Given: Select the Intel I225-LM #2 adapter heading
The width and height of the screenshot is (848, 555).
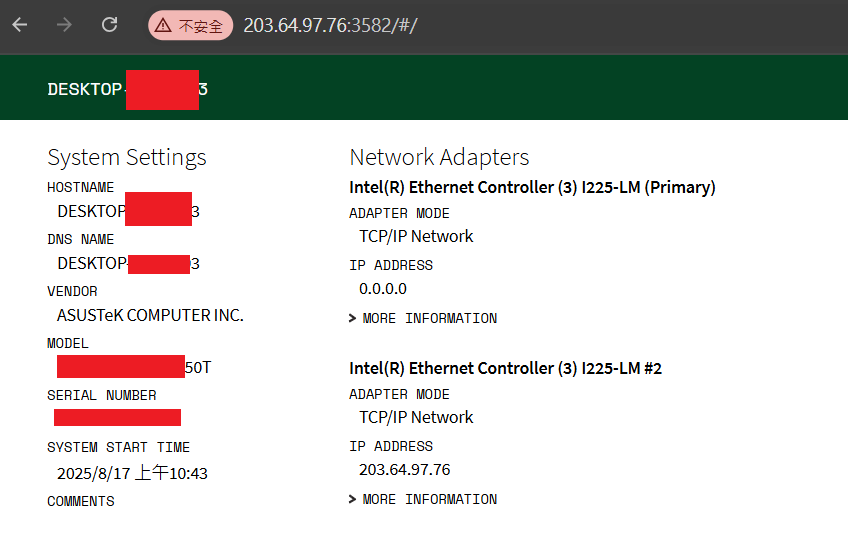Looking at the screenshot, I should tap(505, 368).
